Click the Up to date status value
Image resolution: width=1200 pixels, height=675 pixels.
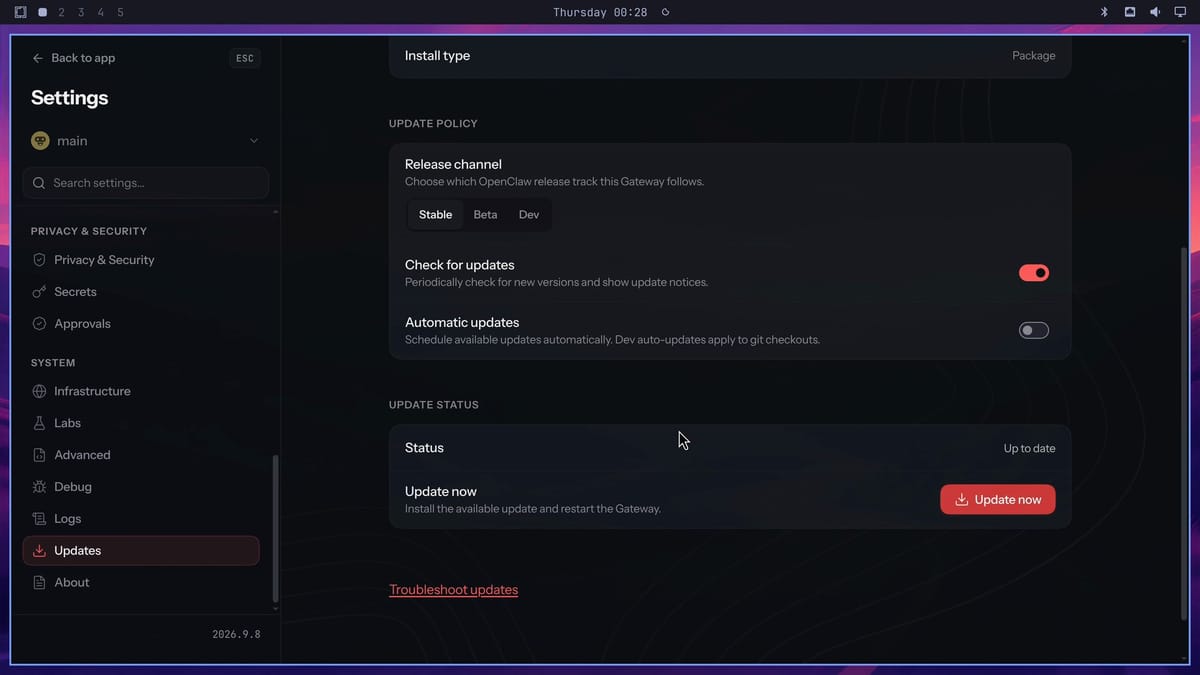[x=1029, y=448]
